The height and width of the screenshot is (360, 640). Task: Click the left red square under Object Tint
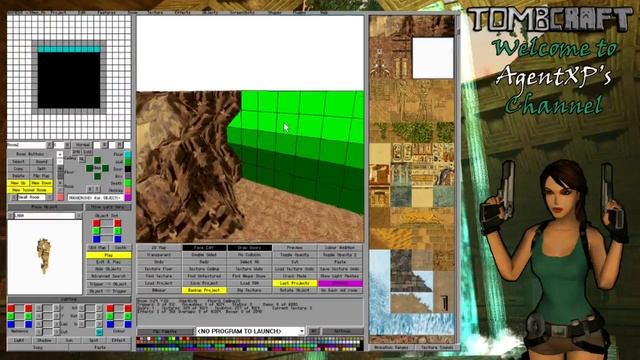point(96,223)
